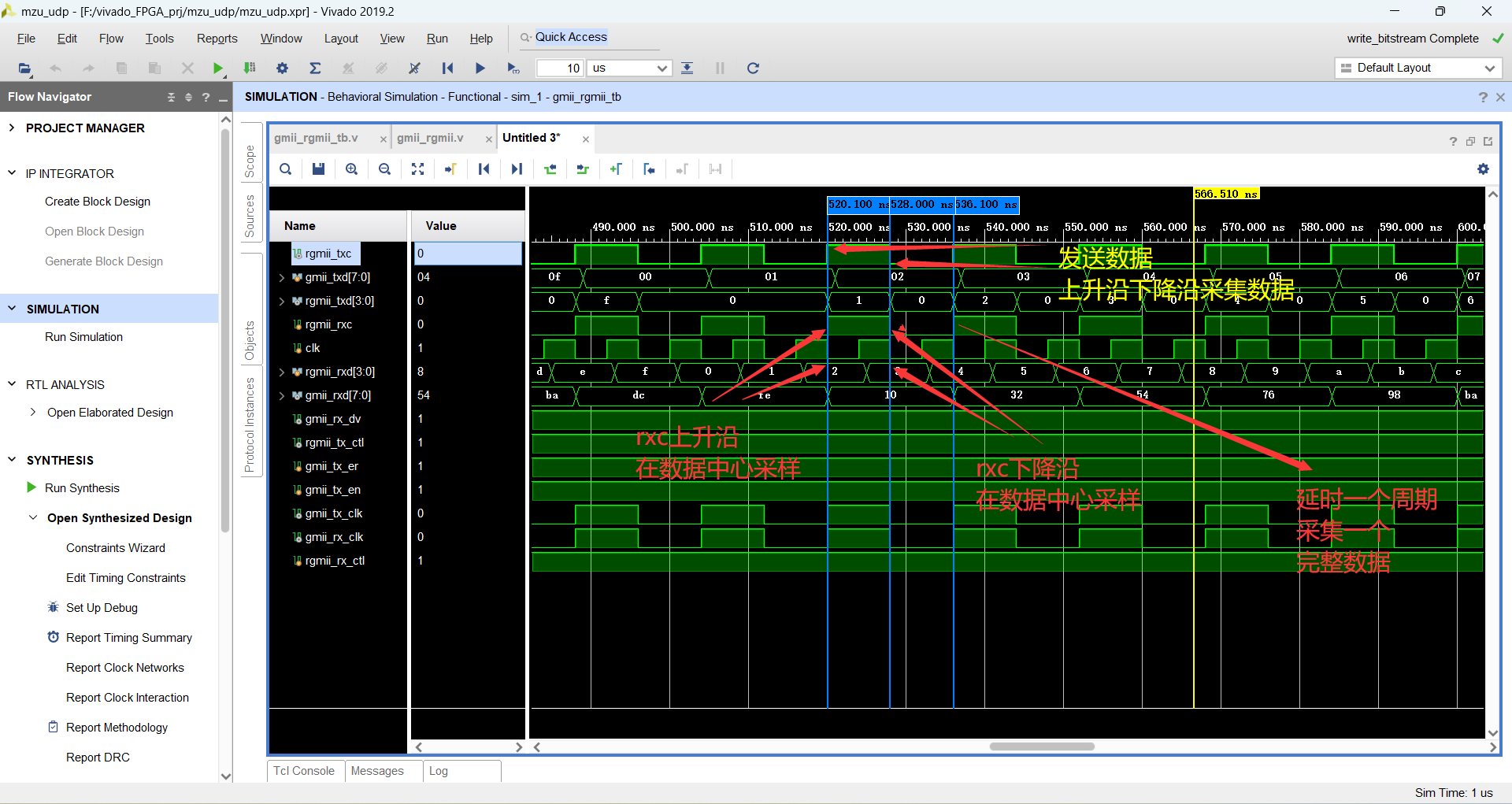This screenshot has height=804, width=1512.
Task: Save the waveform configuration with the disk icon
Action: [318, 169]
